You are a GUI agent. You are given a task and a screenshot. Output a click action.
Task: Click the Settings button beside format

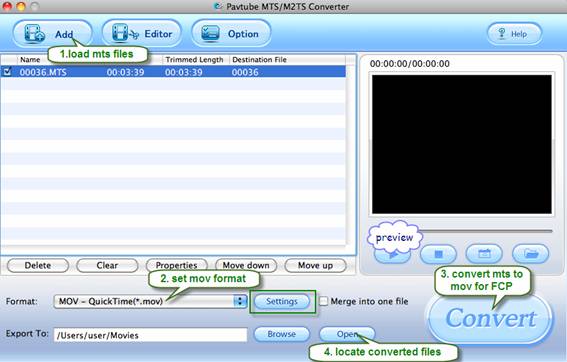[x=282, y=301]
